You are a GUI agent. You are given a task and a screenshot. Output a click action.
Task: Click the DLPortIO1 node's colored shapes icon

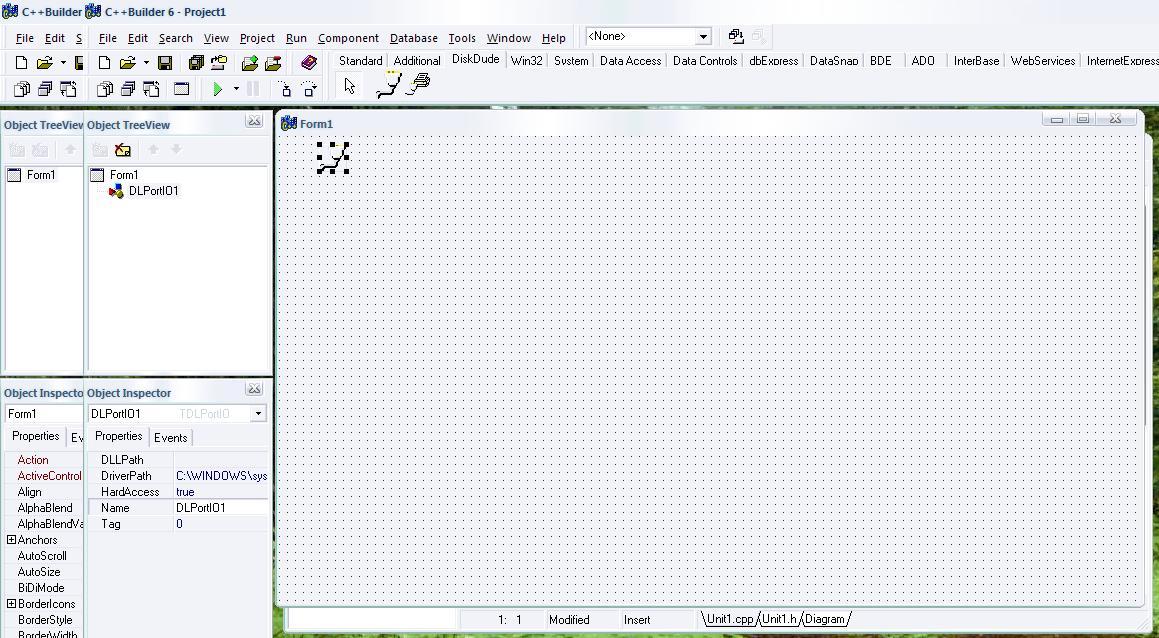pyautogui.click(x=116, y=191)
